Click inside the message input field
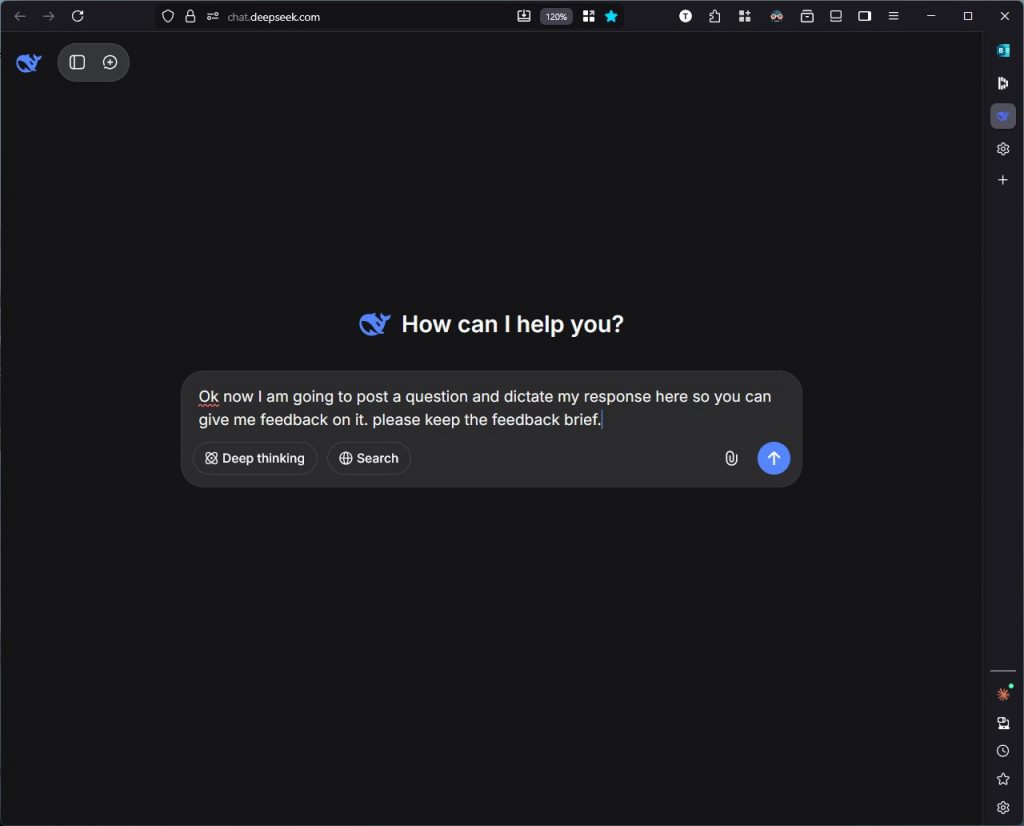Screen dimensions: 1024x826 (x=490, y=407)
